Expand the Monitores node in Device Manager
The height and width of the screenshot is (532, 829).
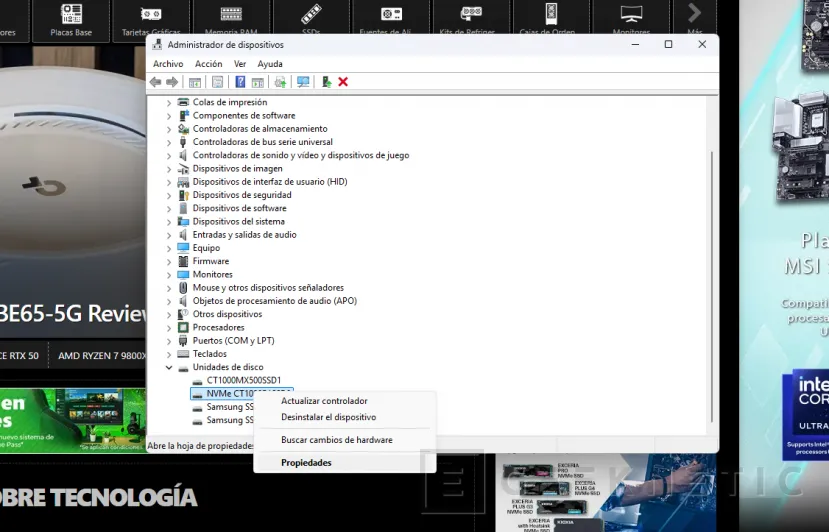pyautogui.click(x=169, y=274)
